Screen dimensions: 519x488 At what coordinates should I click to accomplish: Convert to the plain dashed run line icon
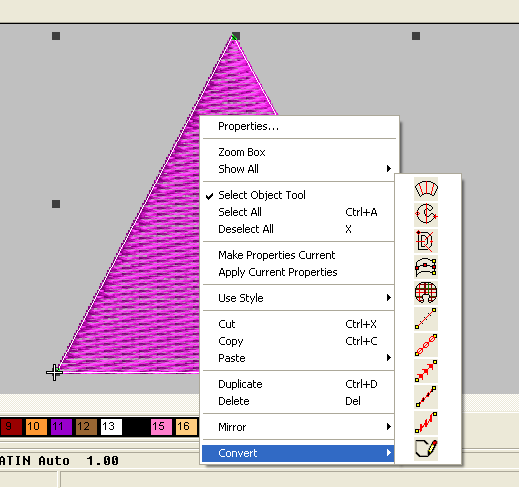(426, 319)
